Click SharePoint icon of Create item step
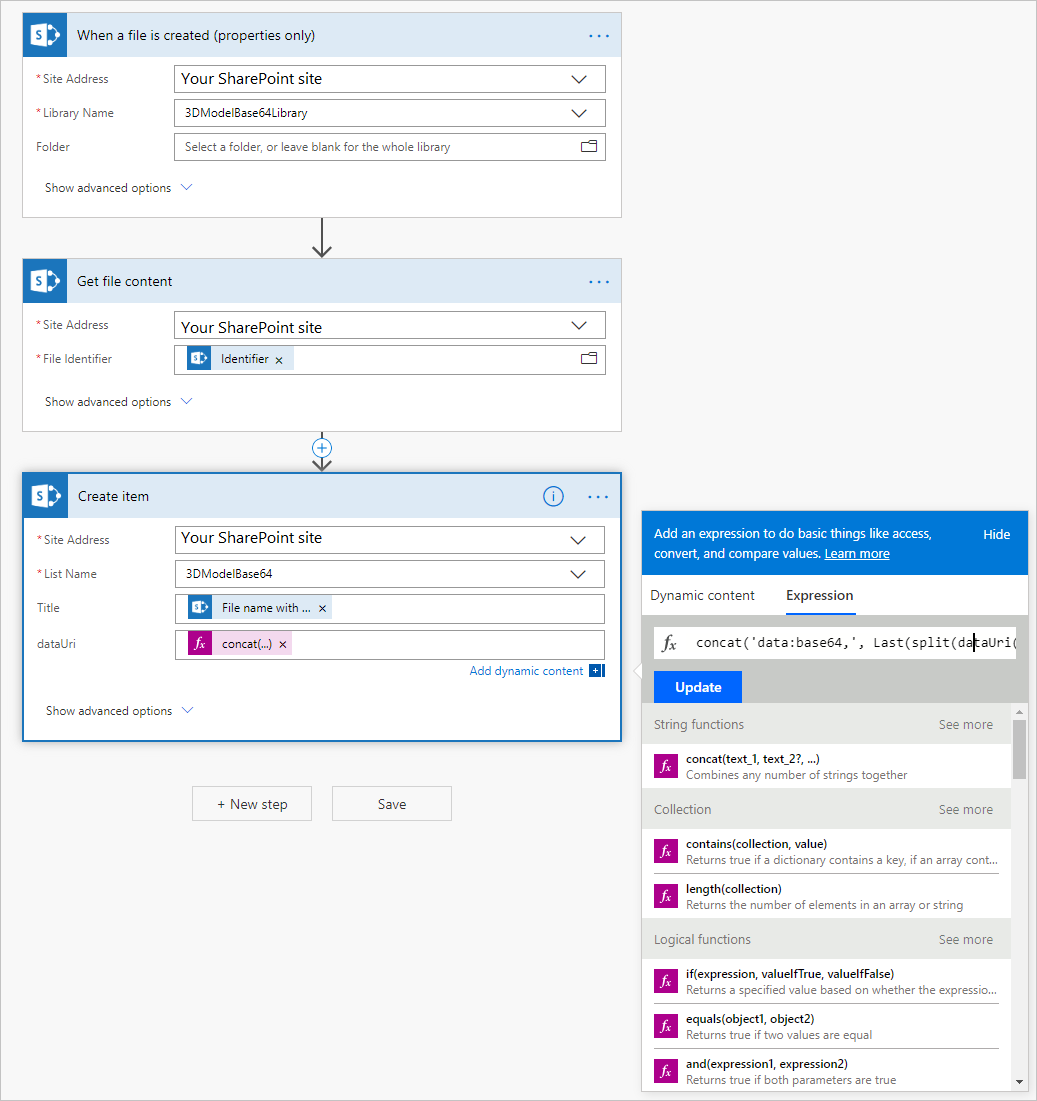The image size is (1037, 1101). (x=46, y=496)
